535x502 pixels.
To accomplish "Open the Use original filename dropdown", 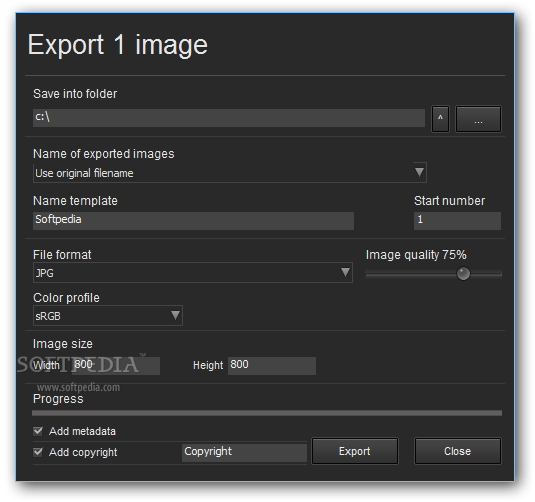I will tap(230, 173).
